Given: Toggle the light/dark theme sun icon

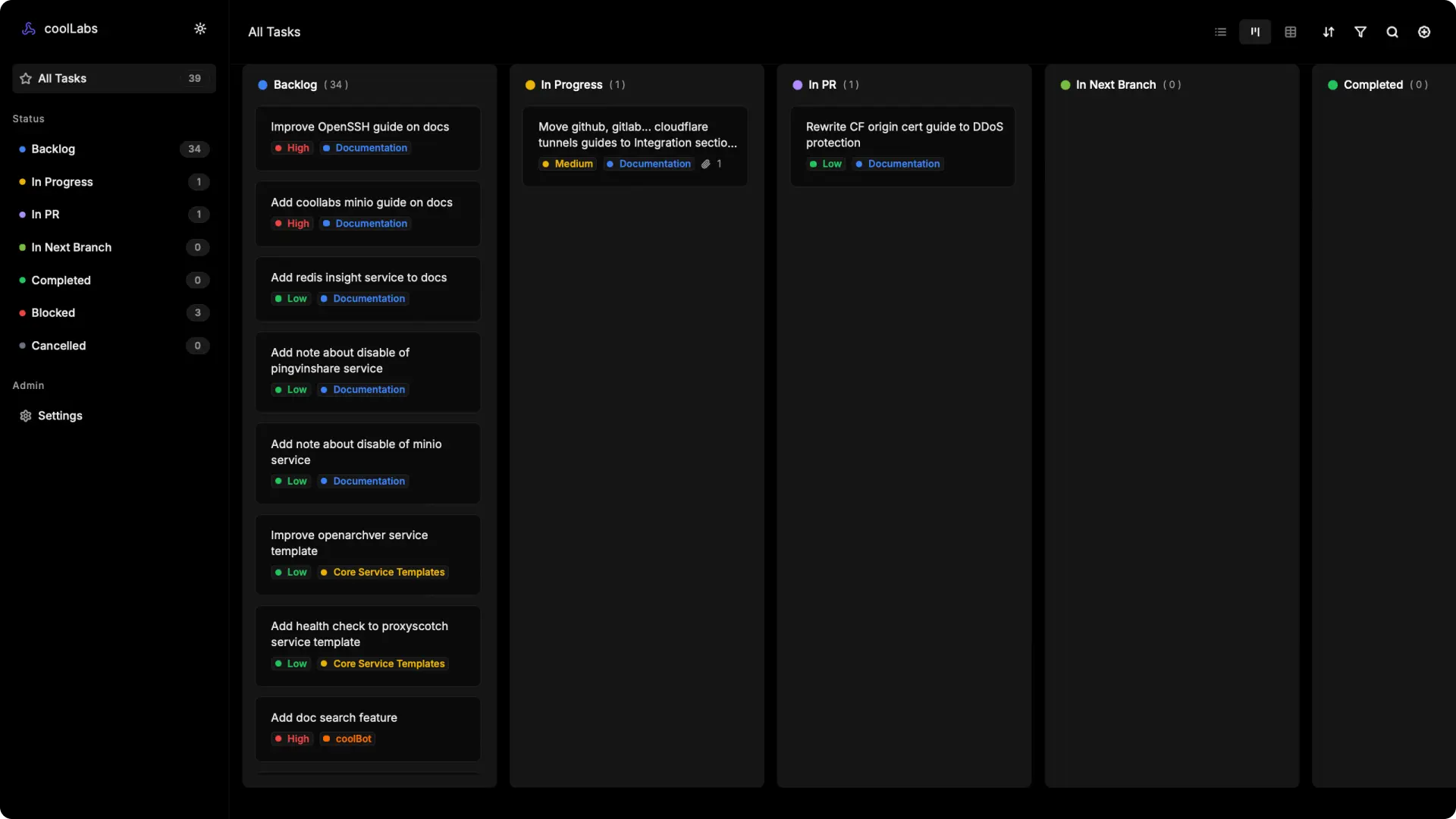Looking at the screenshot, I should tap(200, 29).
